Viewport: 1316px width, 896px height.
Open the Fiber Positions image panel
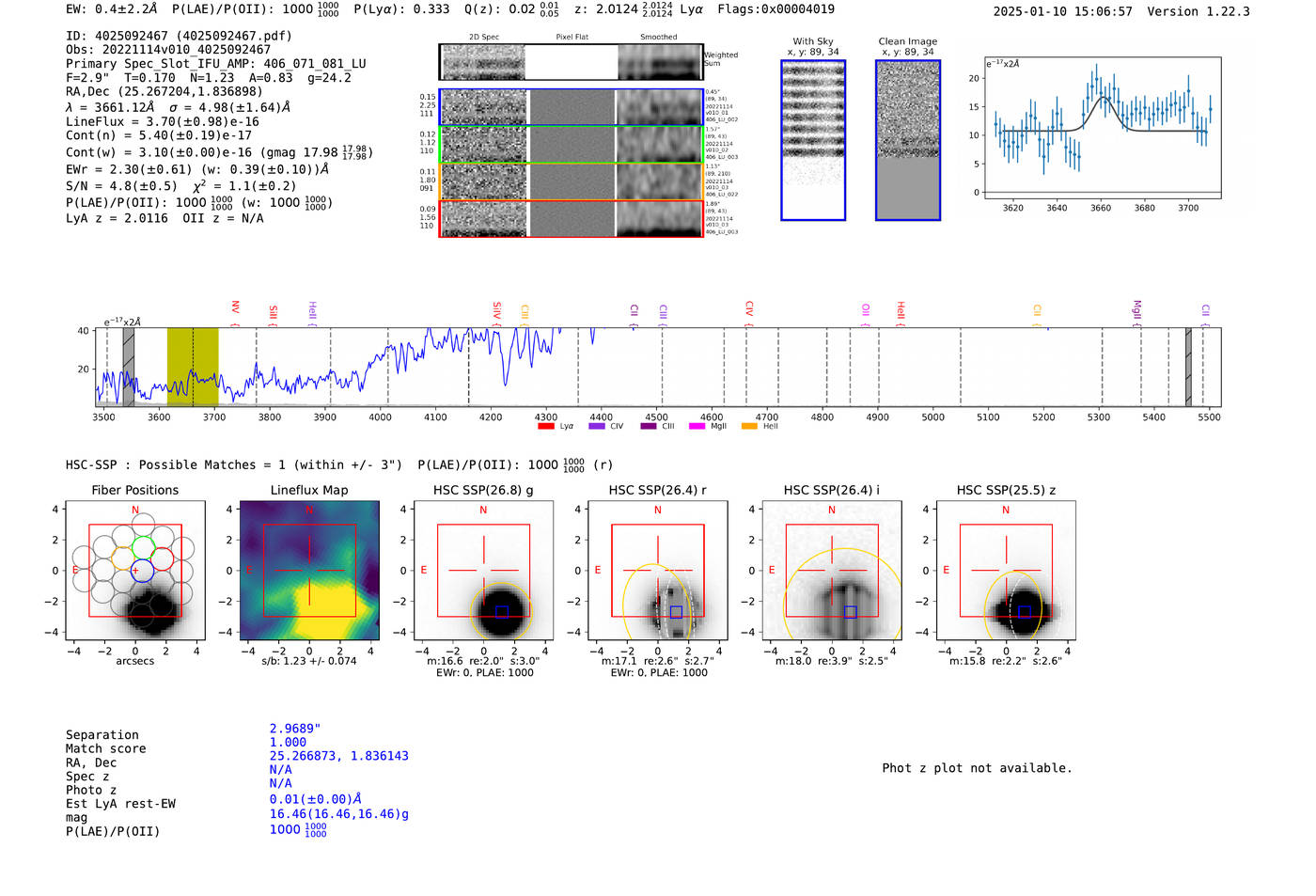[x=135, y=571]
